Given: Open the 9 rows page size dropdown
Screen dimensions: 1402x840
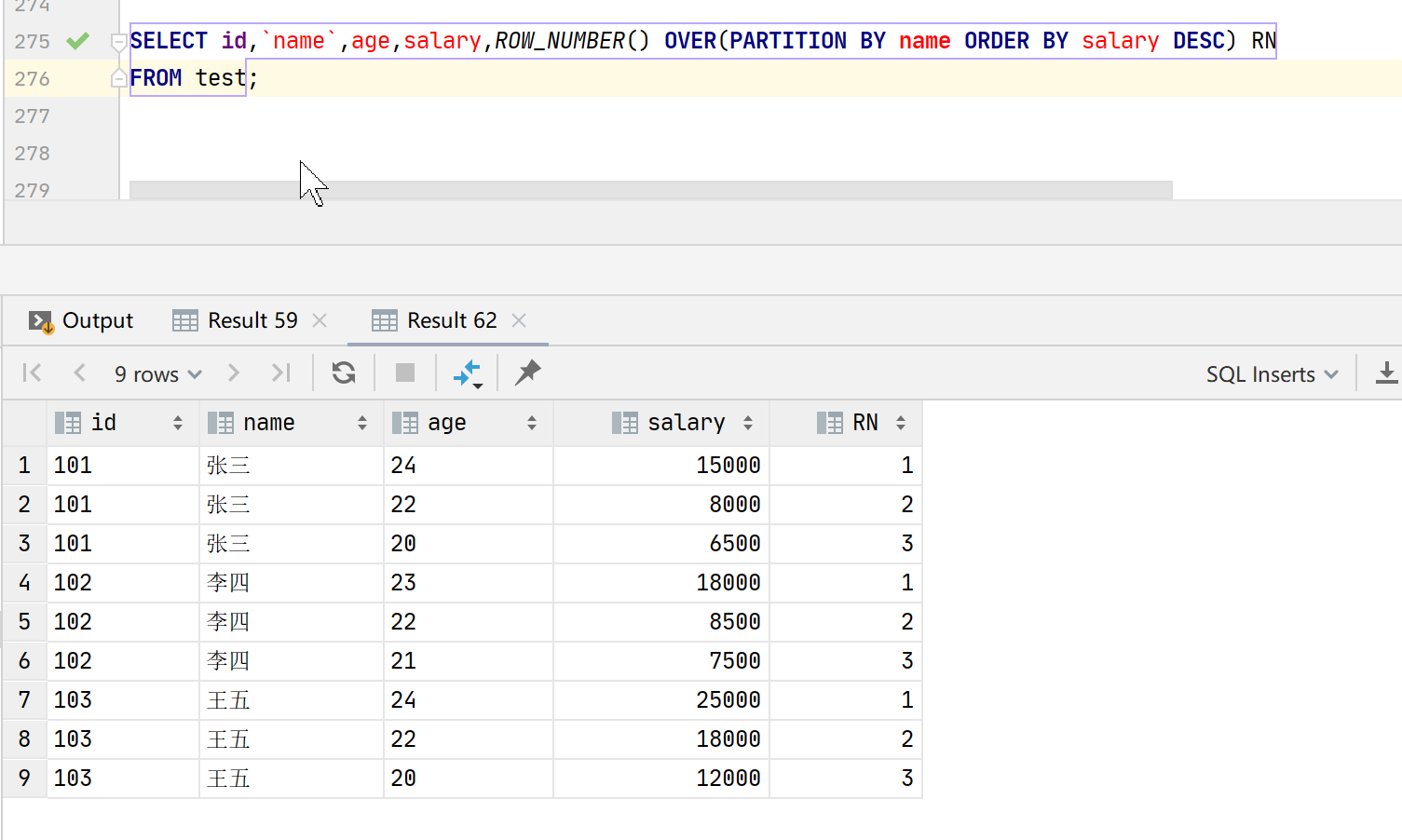Looking at the screenshot, I should 157,373.
